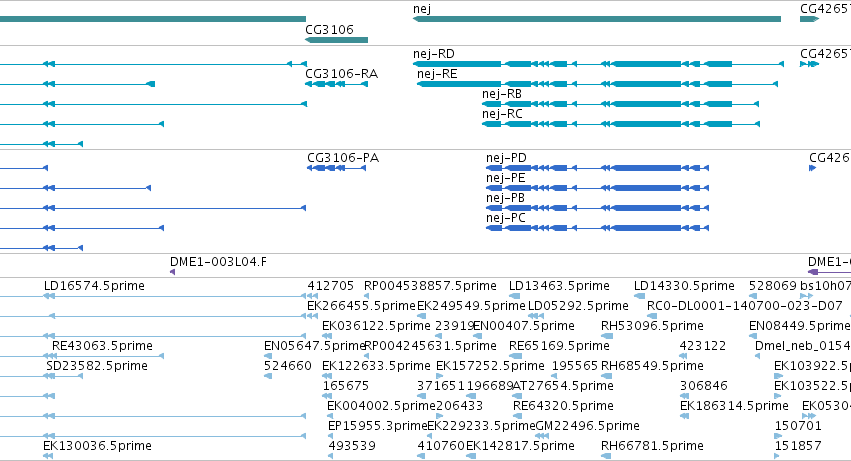Click the purple DME1-003L04.F arrow glyph
The image size is (851, 461).
[x=173, y=271]
